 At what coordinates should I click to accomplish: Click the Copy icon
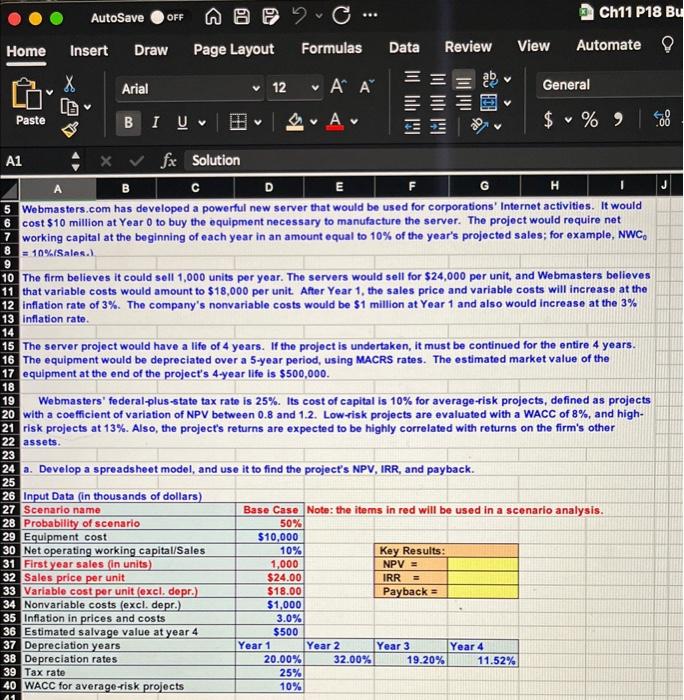tap(70, 107)
